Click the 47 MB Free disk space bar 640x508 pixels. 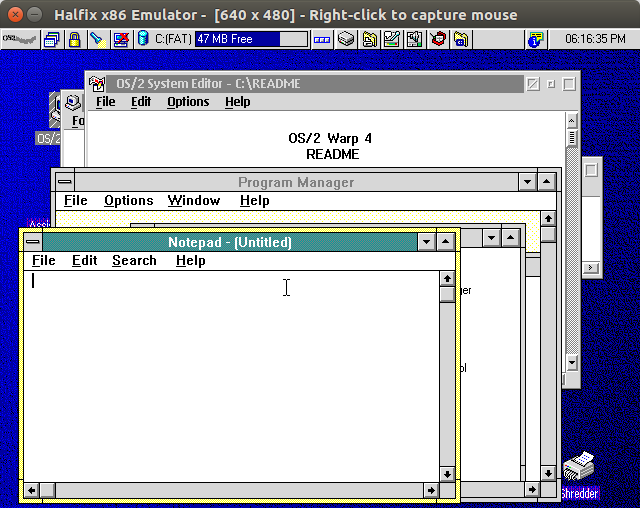tap(251, 39)
